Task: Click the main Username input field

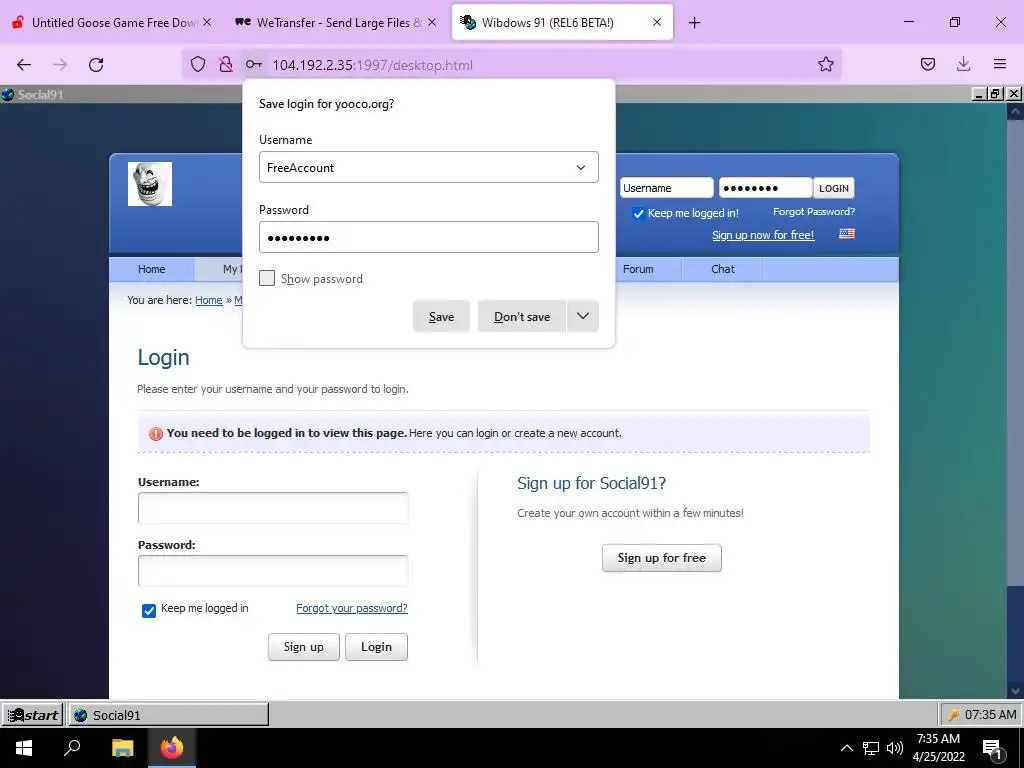Action: (x=273, y=508)
